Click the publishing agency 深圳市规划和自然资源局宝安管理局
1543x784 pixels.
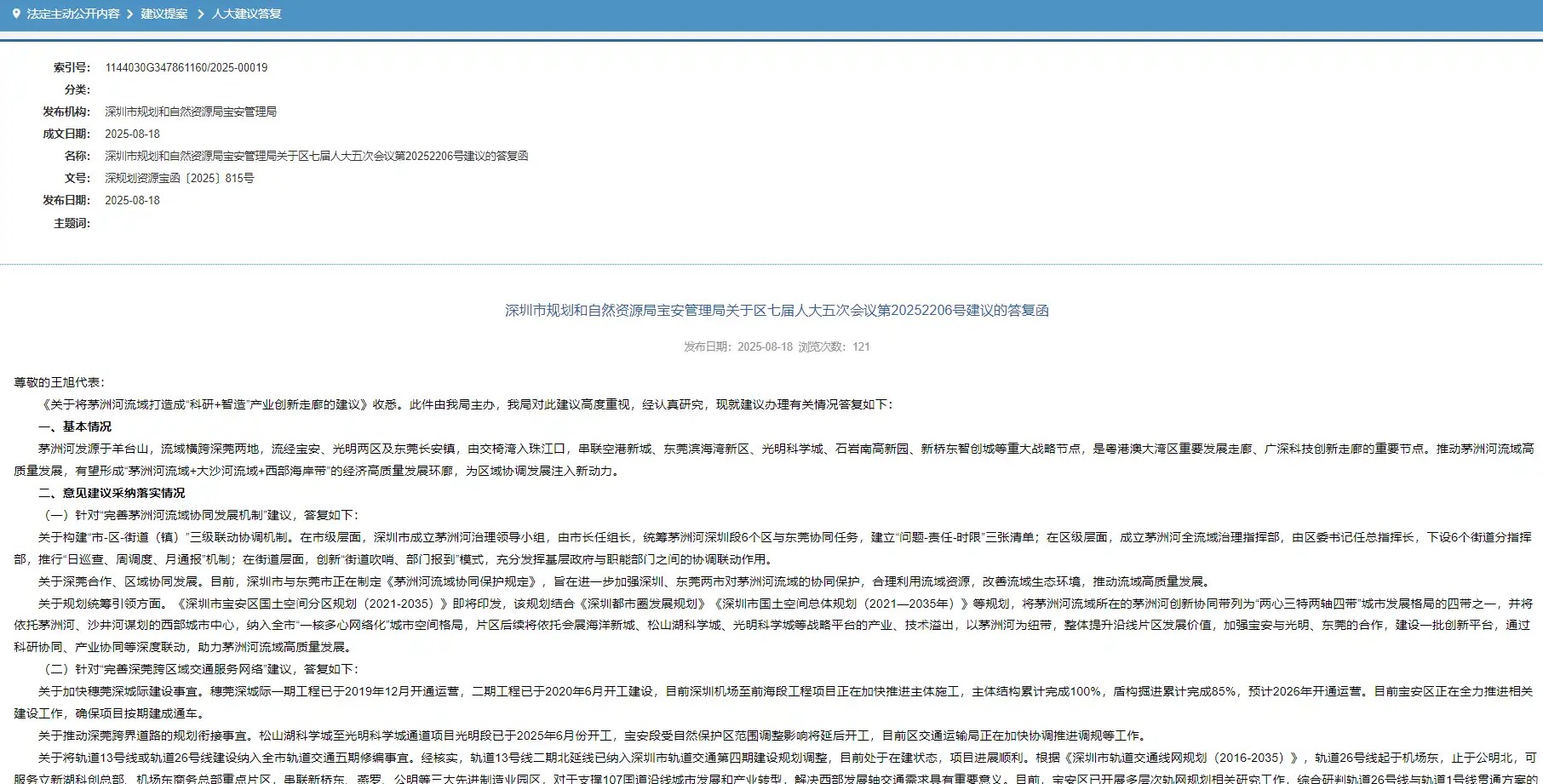pos(190,112)
